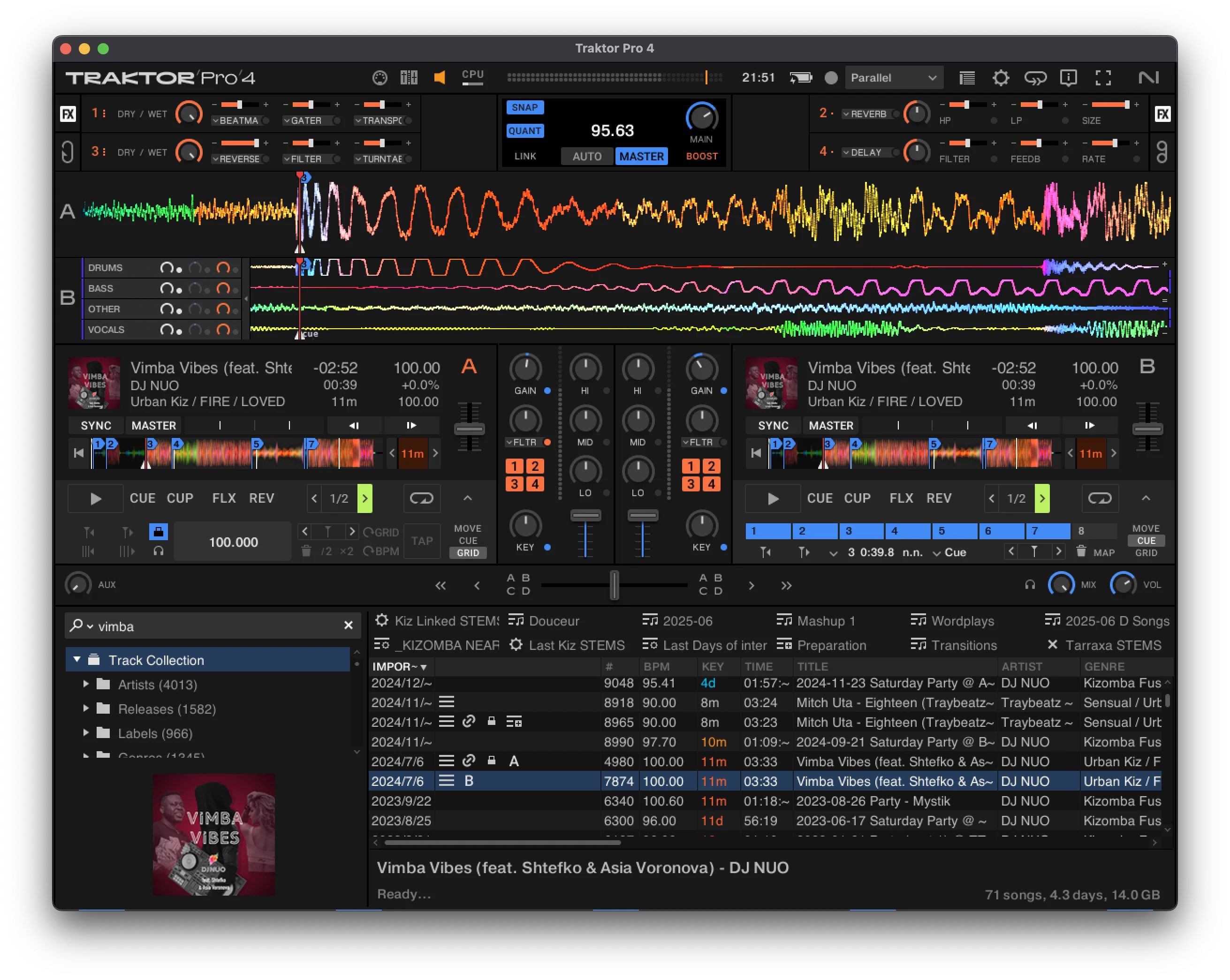Toggle the speaker audio indicator icon
1230x980 pixels.
point(439,77)
